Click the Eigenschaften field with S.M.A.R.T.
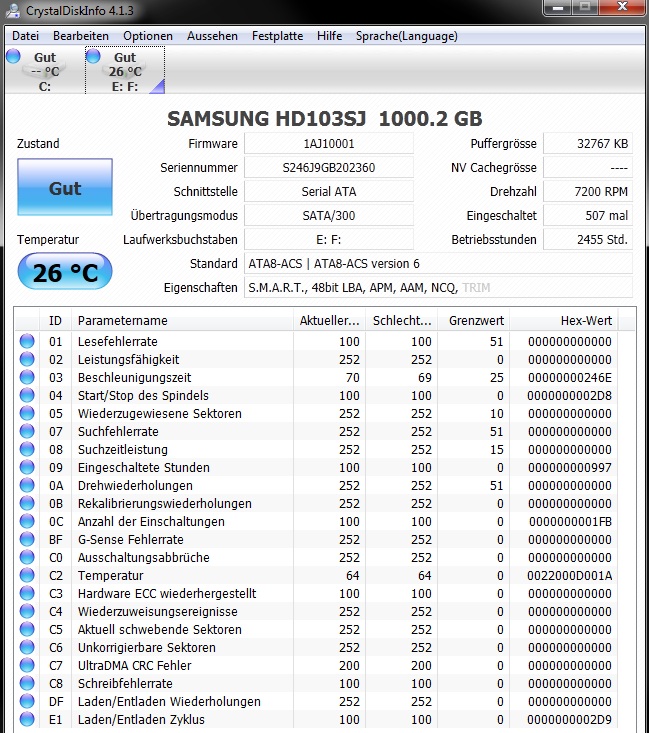 click(x=438, y=287)
